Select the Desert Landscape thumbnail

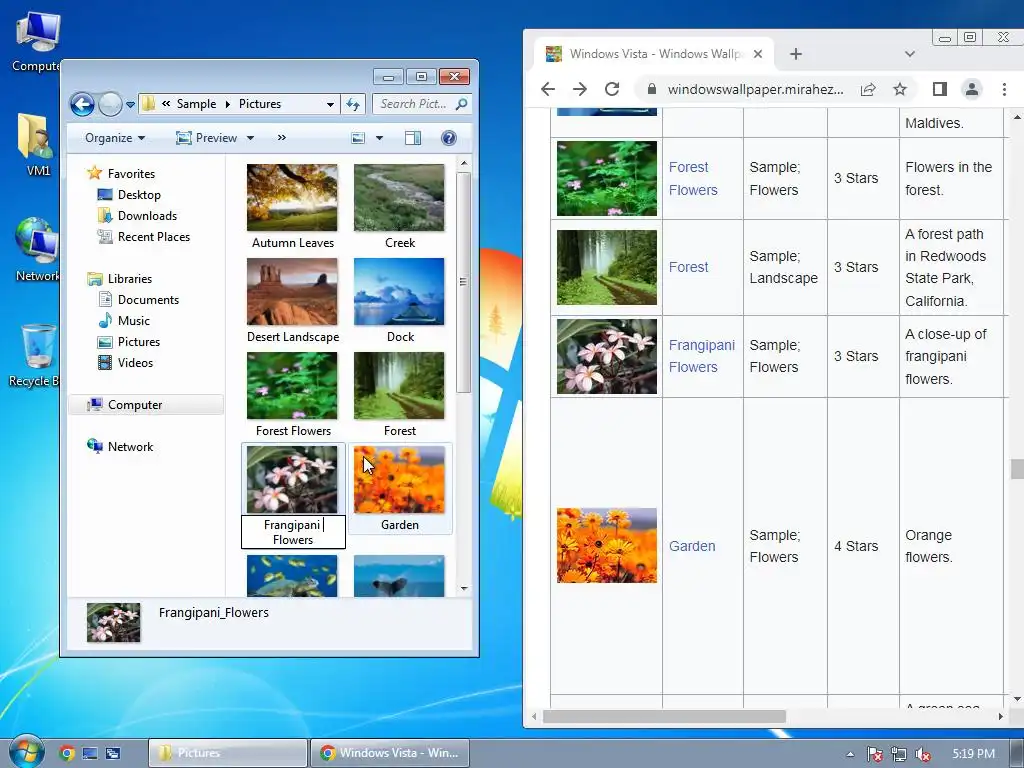292,291
